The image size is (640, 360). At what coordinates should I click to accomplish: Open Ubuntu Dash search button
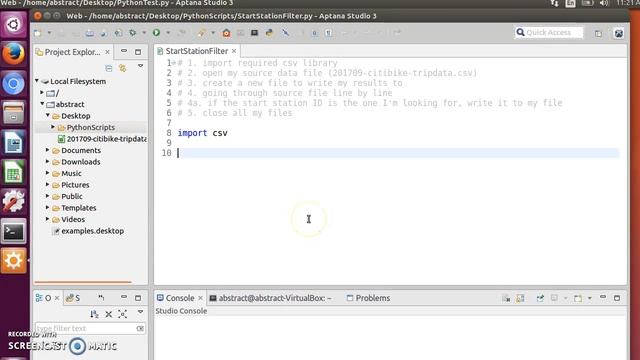click(13, 24)
